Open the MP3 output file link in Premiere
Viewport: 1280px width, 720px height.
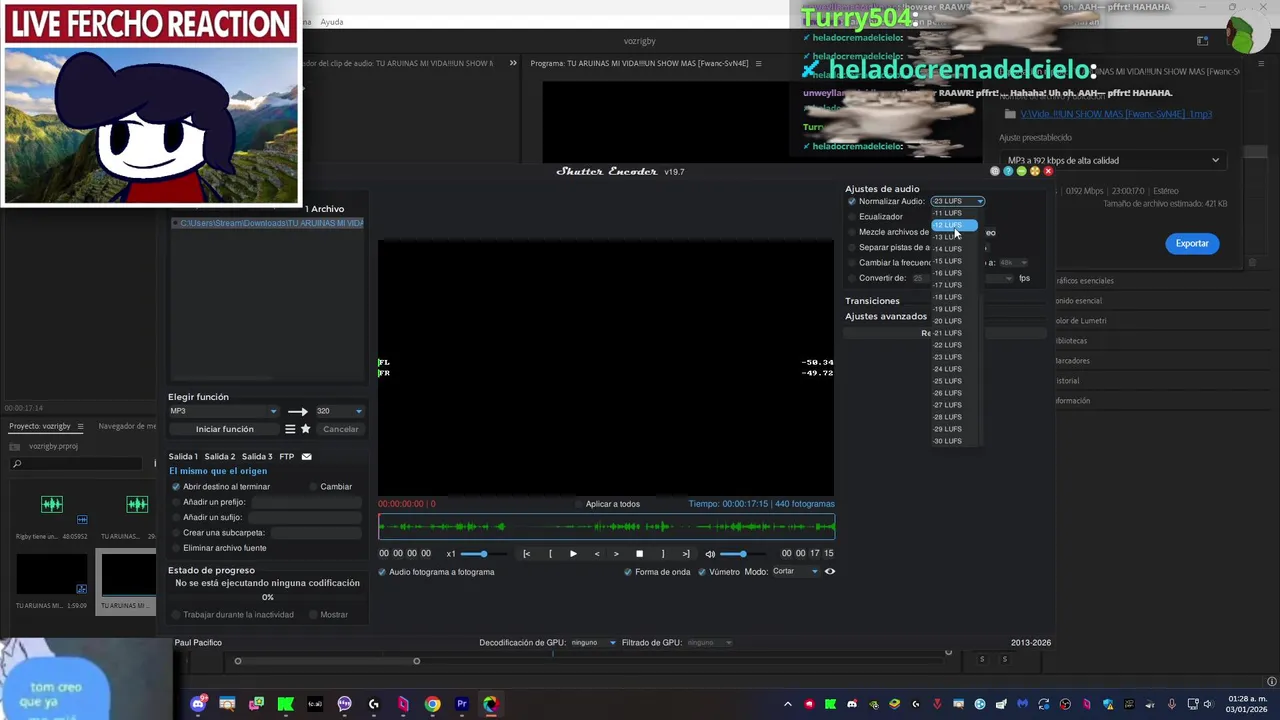[1116, 114]
